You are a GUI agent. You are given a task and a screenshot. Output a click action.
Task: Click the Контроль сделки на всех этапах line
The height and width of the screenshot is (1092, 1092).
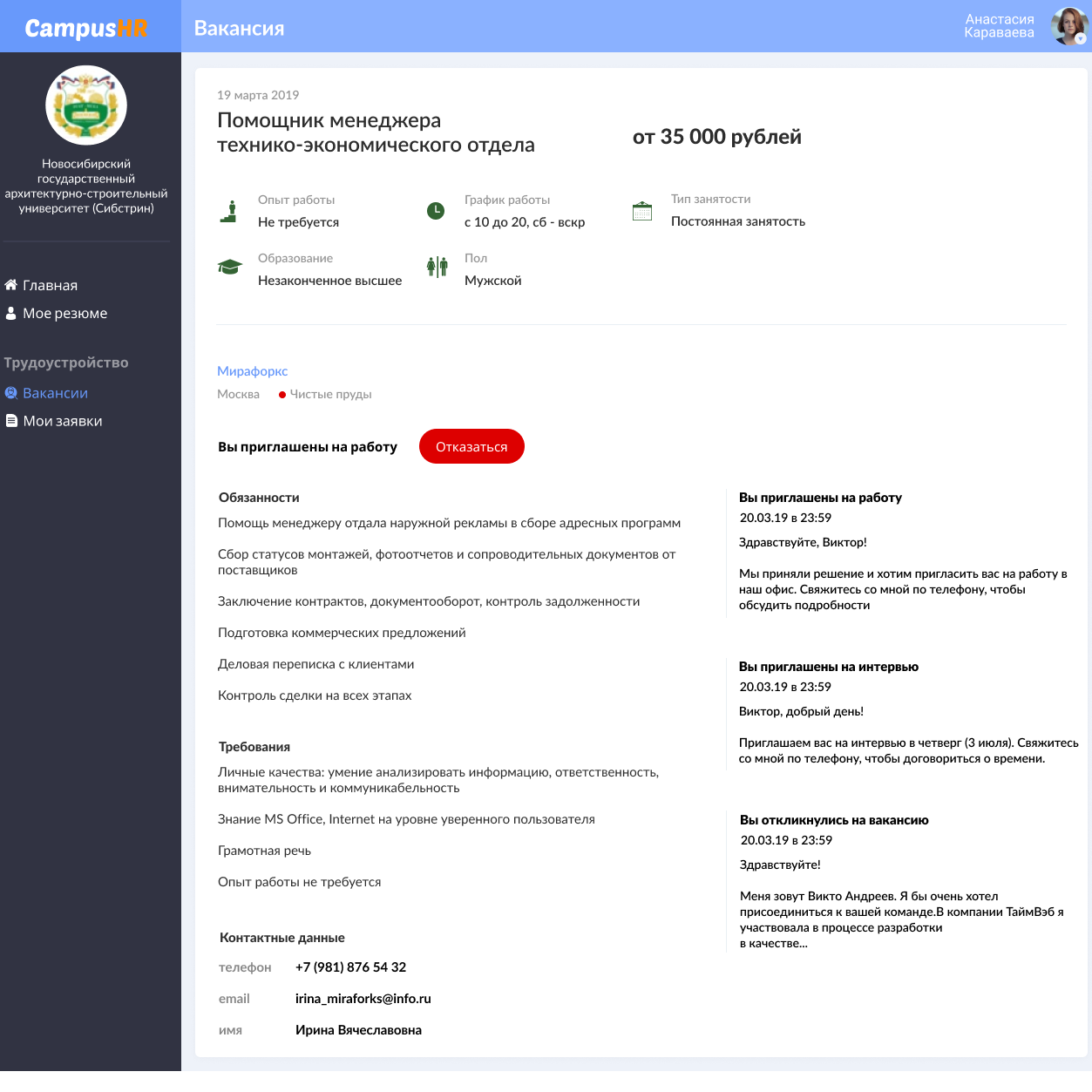point(315,695)
